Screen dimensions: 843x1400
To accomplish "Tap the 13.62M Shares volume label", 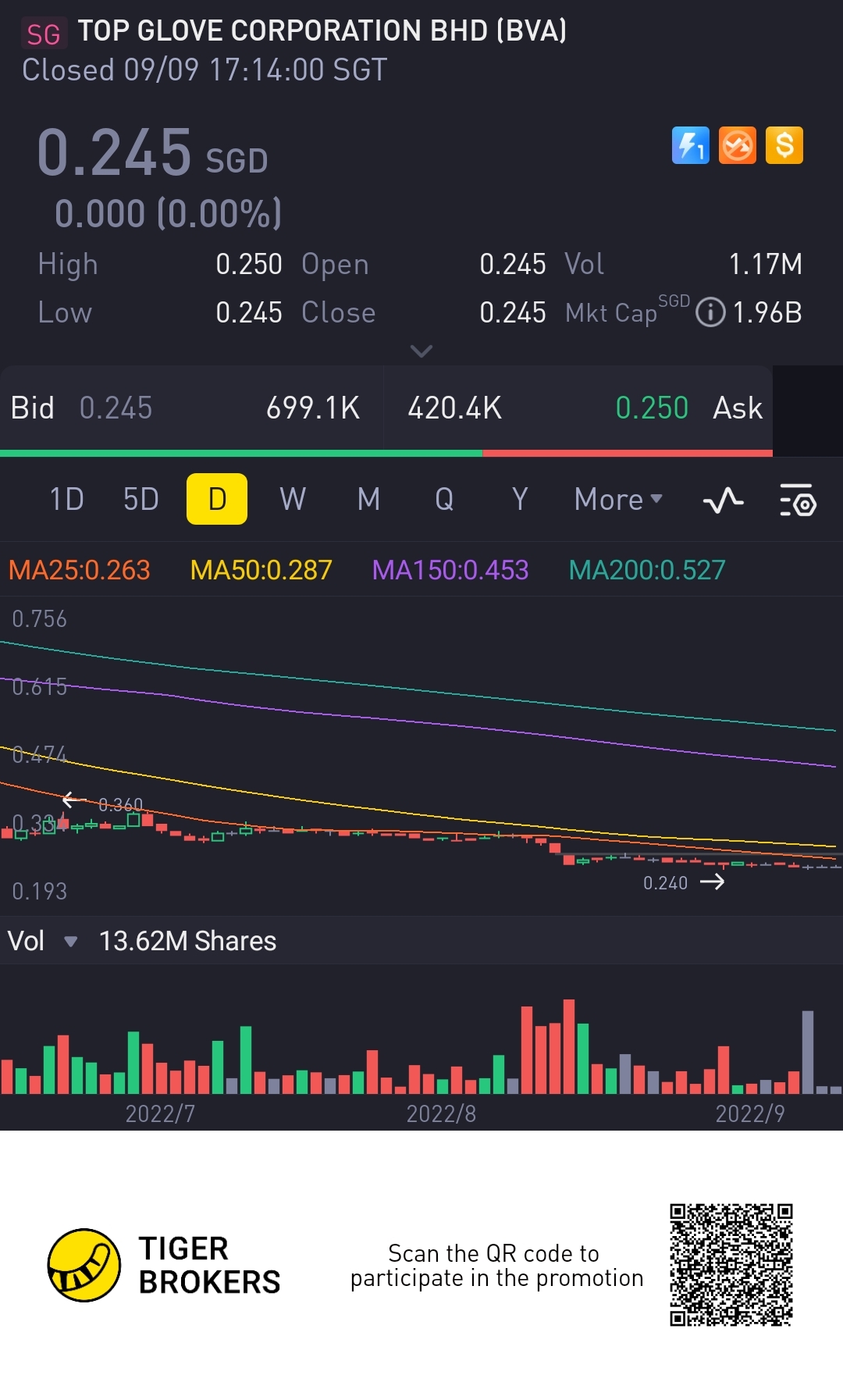I will pos(187,941).
